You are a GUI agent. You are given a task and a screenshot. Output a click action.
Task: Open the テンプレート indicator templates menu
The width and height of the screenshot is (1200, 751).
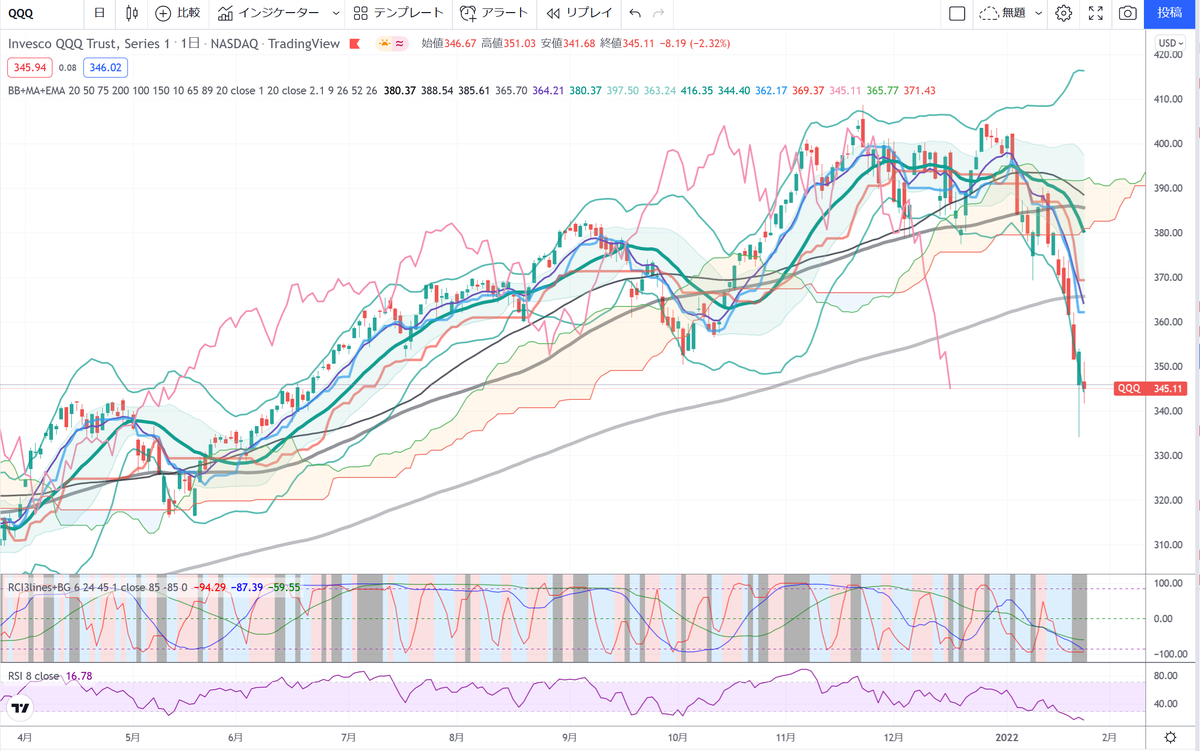pos(399,13)
